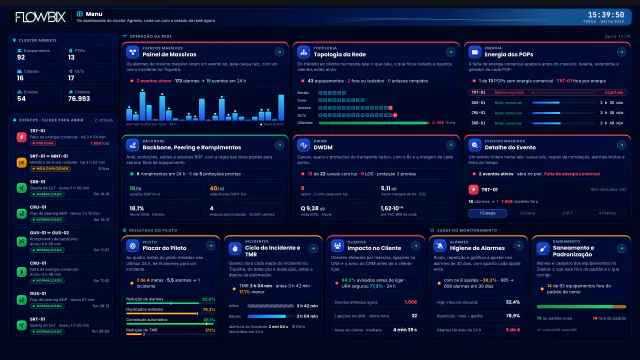Click the red status badge on TRT-01 event
Screen dimensions: 640x360
pos(43,143)
